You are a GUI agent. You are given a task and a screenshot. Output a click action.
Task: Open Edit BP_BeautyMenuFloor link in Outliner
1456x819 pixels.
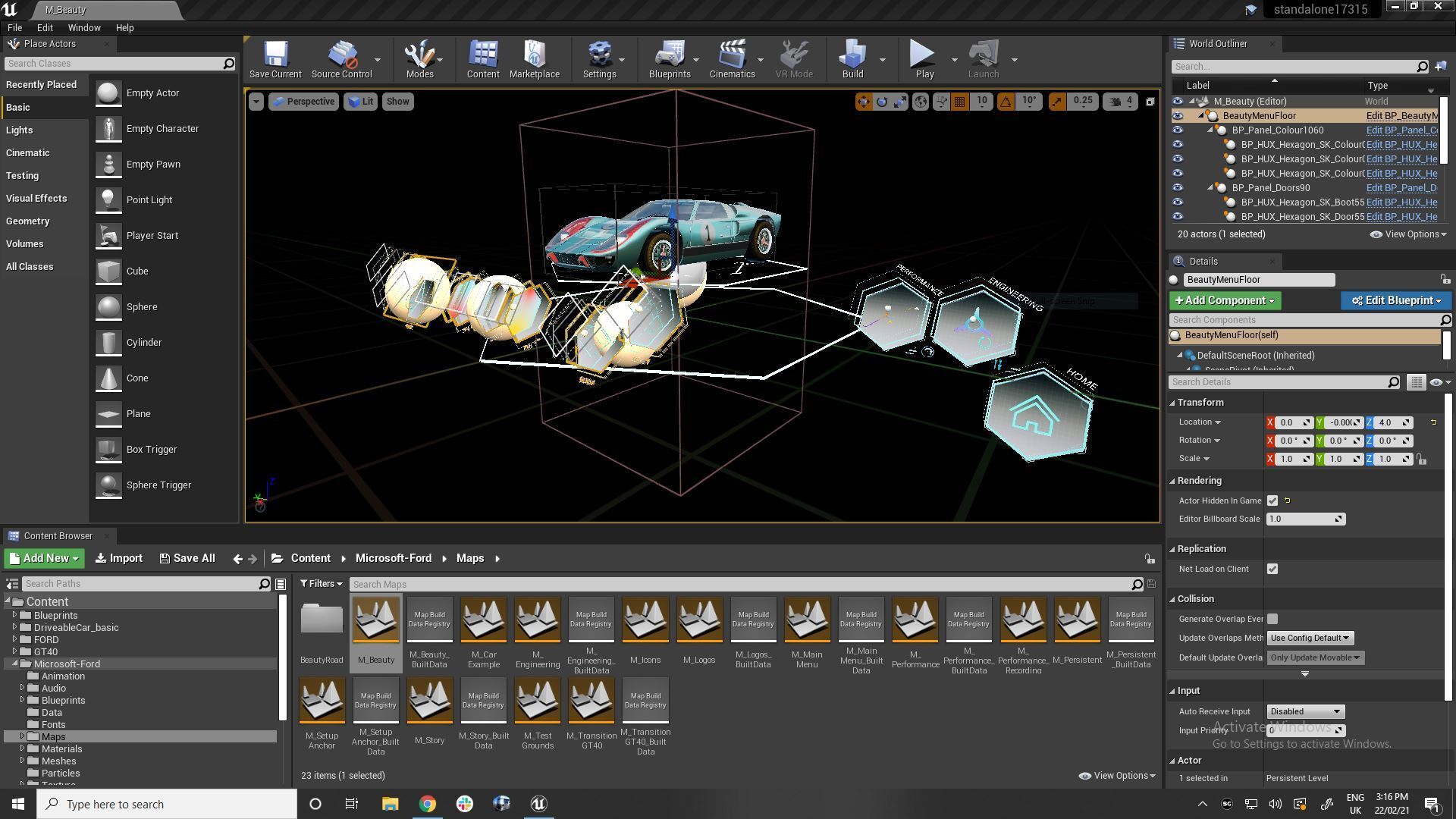tap(1401, 116)
